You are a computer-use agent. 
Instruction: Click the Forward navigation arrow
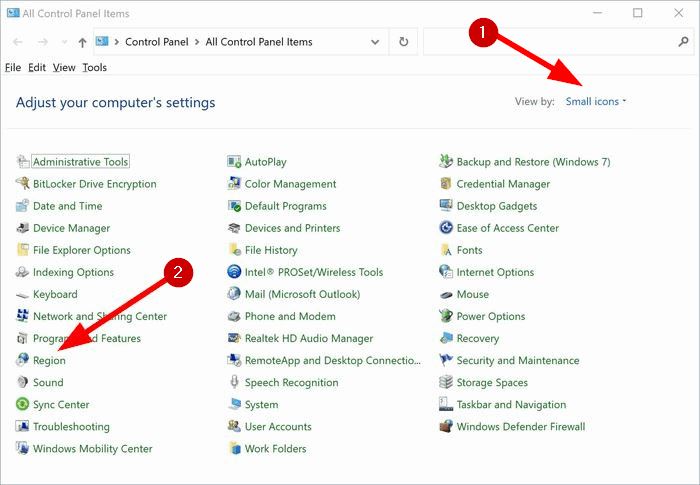tap(43, 42)
